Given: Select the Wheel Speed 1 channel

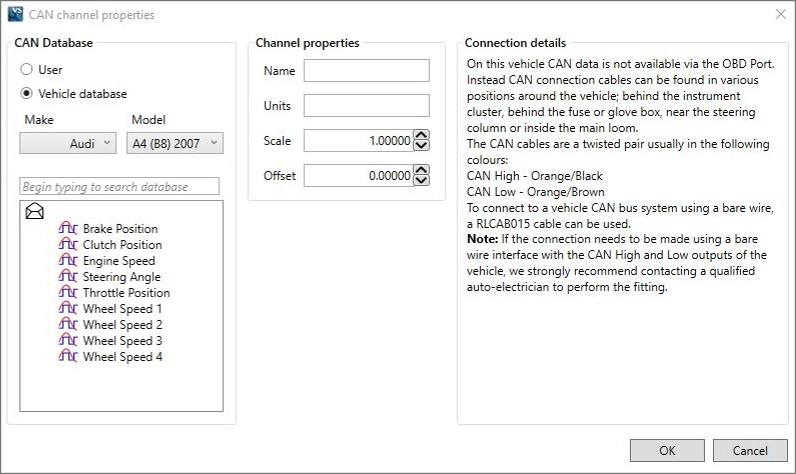Looking at the screenshot, I should (122, 309).
